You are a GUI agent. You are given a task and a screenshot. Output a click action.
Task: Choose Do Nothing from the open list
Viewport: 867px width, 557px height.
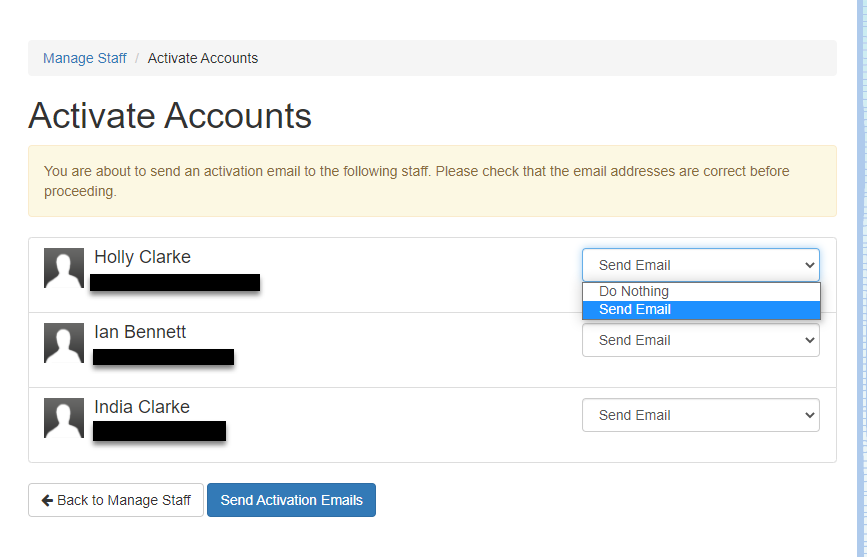[634, 291]
